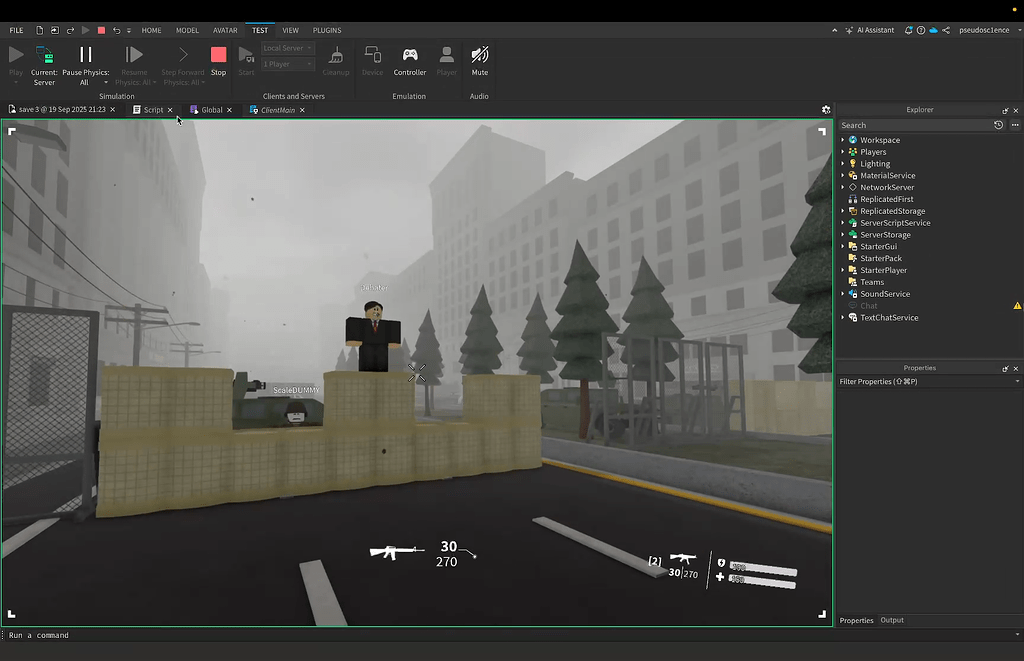Expand the StarterPlayer tree item
Screen dimensions: 1024x661
[841, 270]
